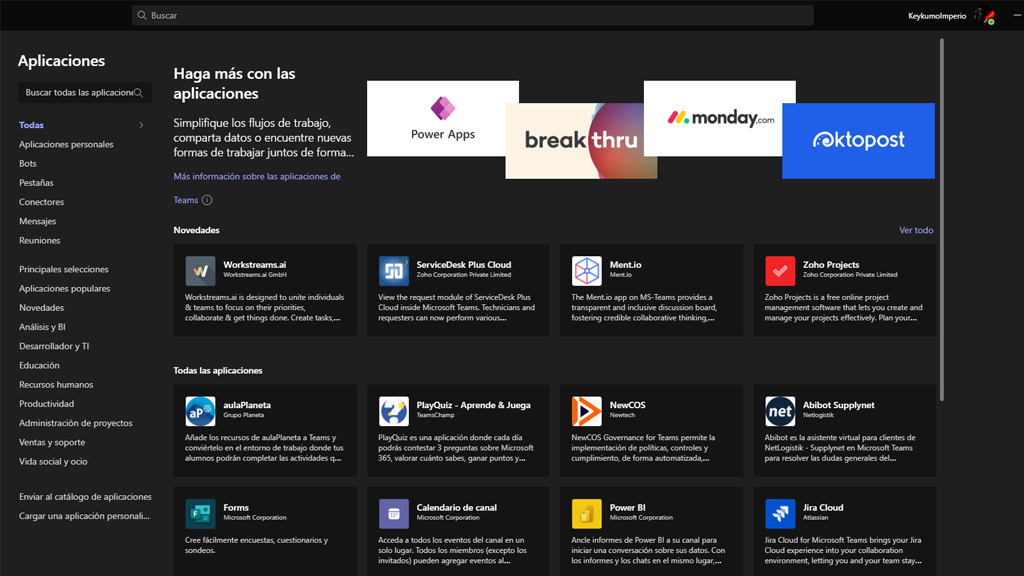Click Enviar al catálogo de aplicaciones
This screenshot has height=576, width=1024.
pos(85,497)
